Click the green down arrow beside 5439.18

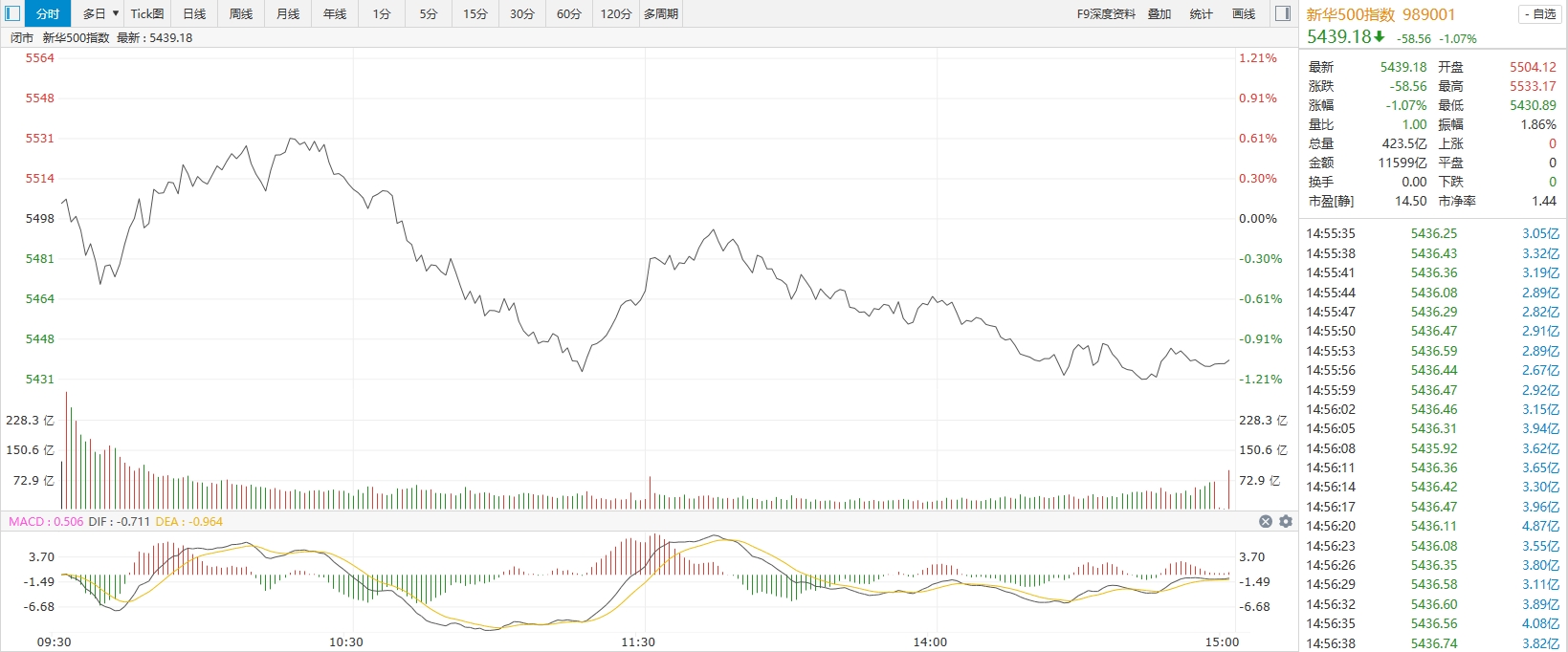pos(1380,37)
